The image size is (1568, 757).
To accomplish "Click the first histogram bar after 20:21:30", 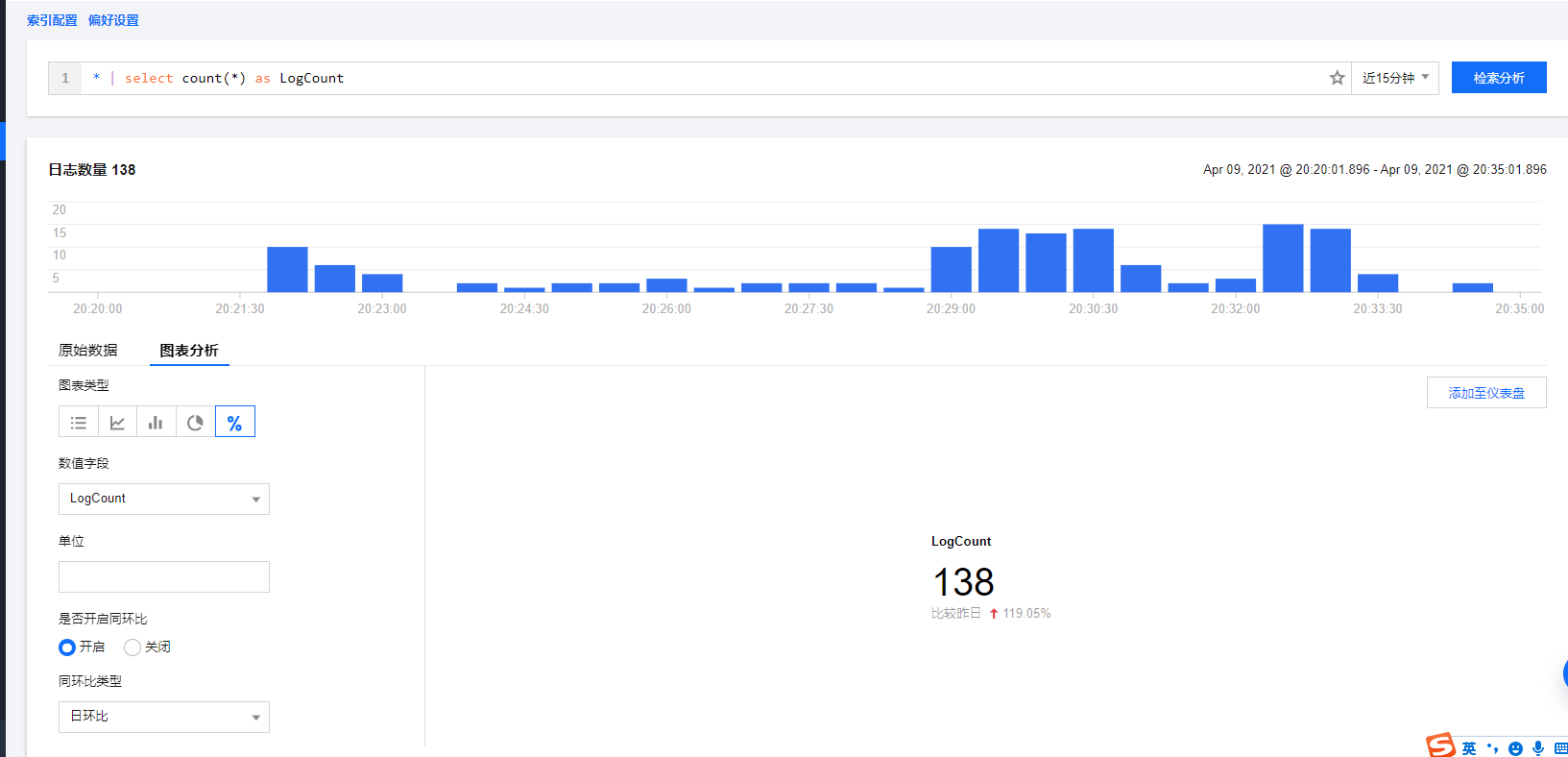I will 287,269.
